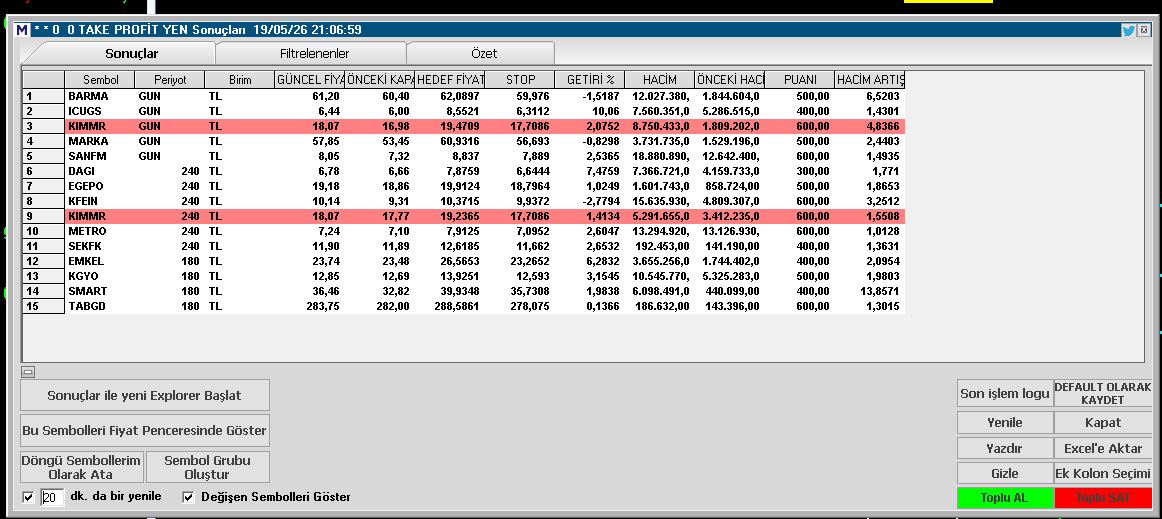Toggle the auto-refresh minutes checkbox
The width and height of the screenshot is (1162, 519).
click(28, 497)
